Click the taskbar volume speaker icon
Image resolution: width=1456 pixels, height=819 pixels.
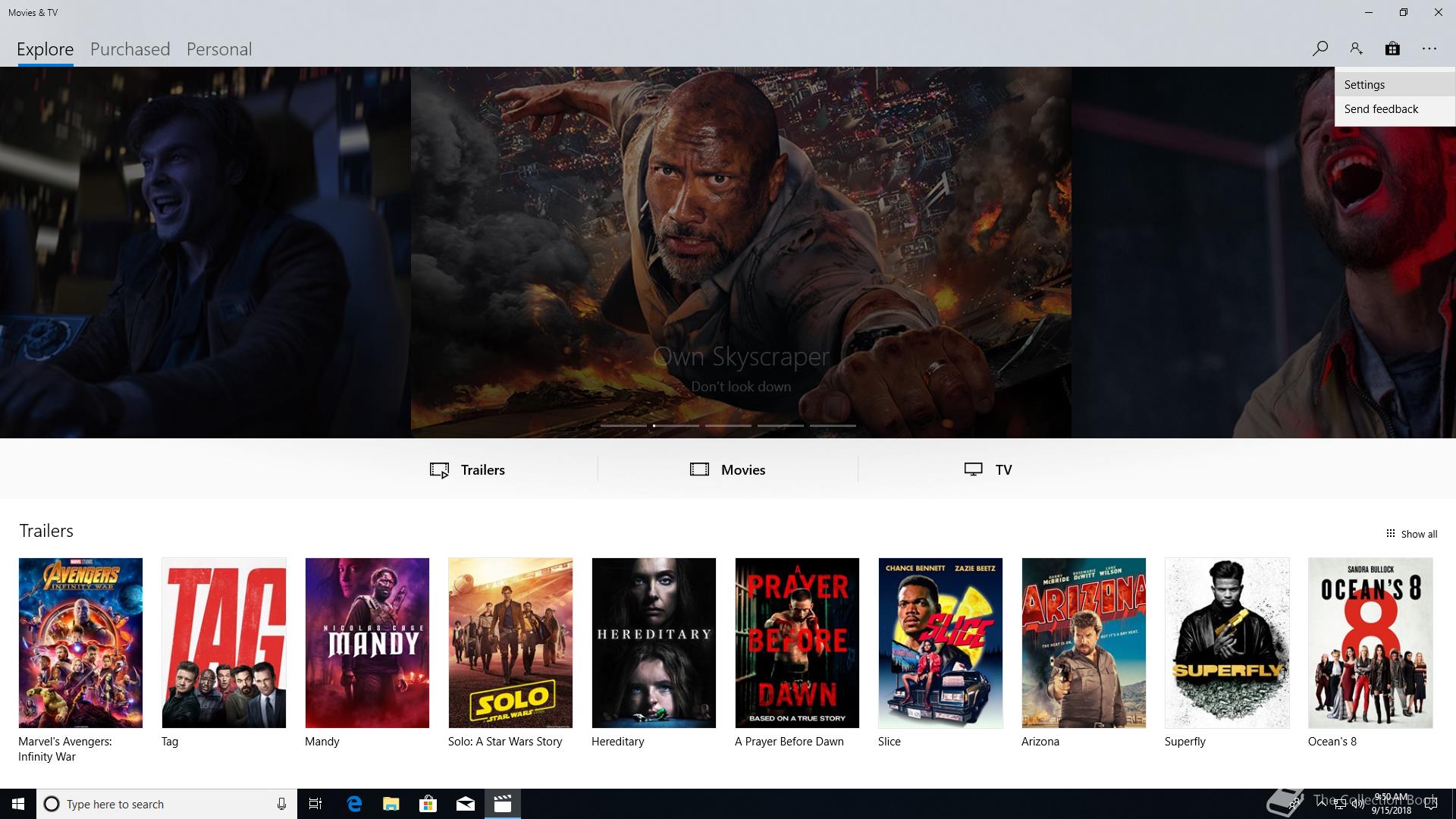(1357, 804)
